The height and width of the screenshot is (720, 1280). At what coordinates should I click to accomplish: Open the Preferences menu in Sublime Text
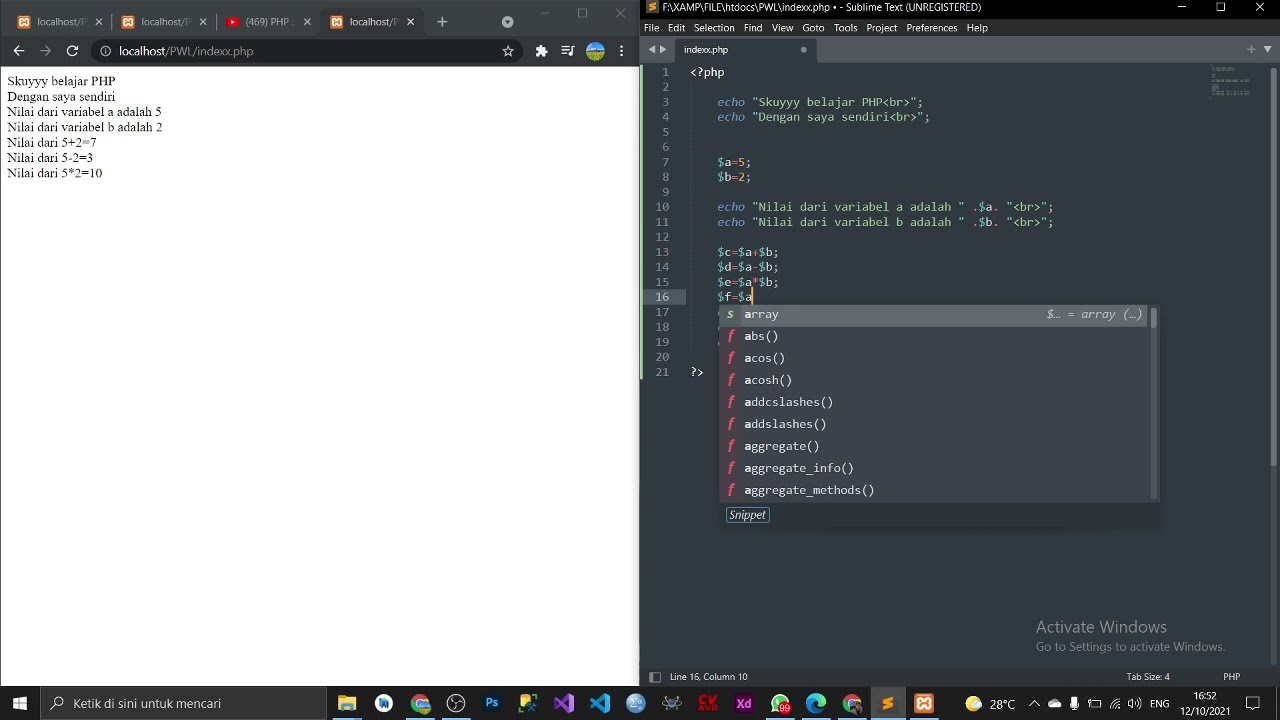click(931, 28)
